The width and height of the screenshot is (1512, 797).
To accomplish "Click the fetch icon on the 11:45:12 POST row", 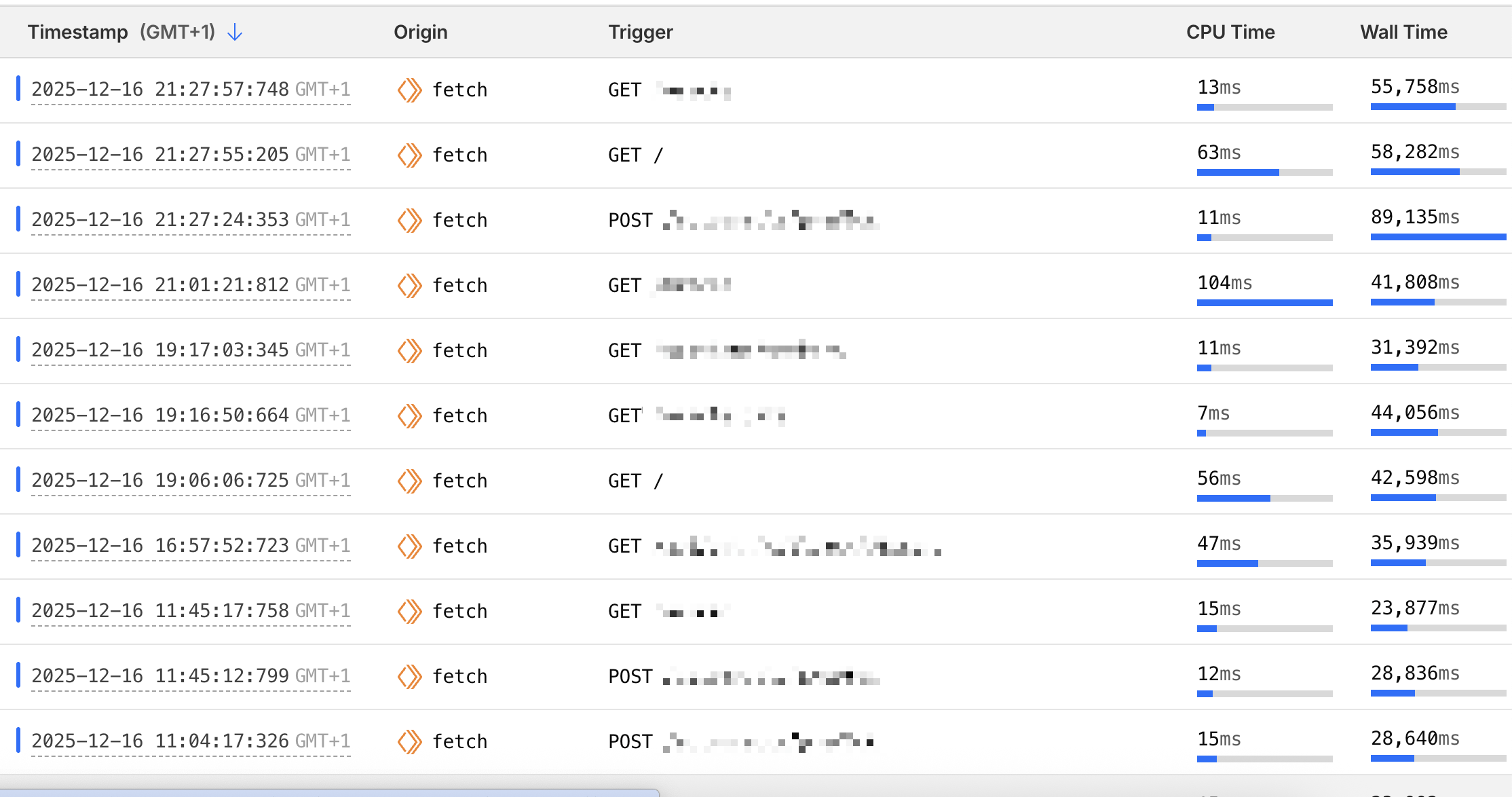I will click(409, 676).
